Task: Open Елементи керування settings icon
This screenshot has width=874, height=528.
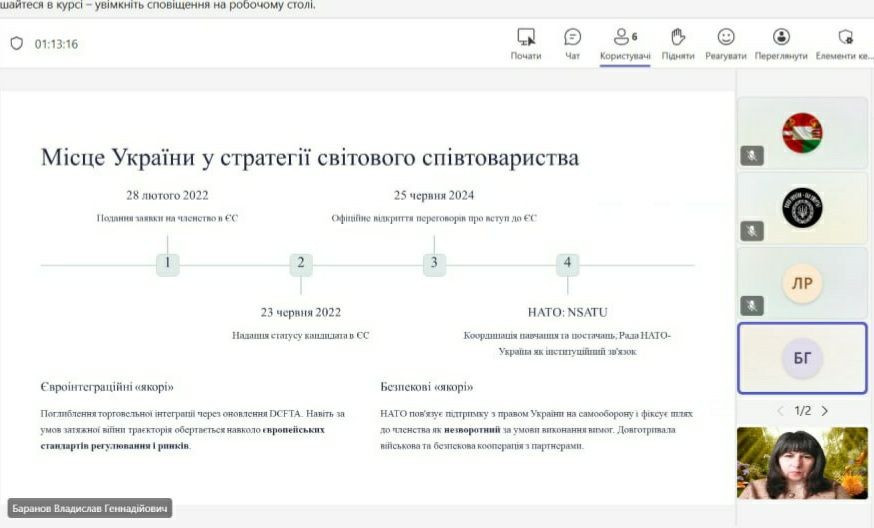Action: click(x=846, y=37)
